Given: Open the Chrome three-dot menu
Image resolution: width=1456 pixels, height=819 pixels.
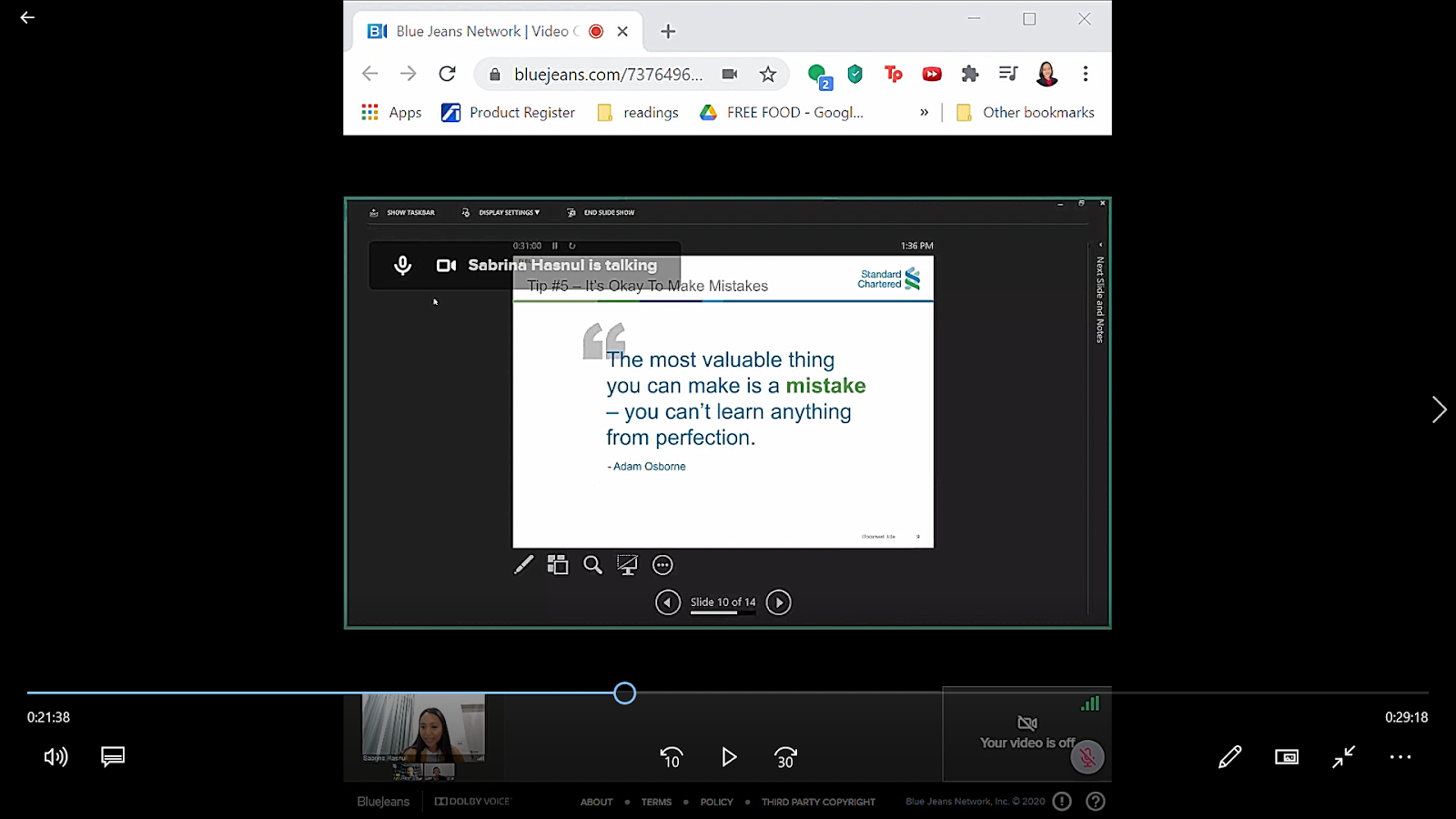Looking at the screenshot, I should pyautogui.click(x=1086, y=74).
